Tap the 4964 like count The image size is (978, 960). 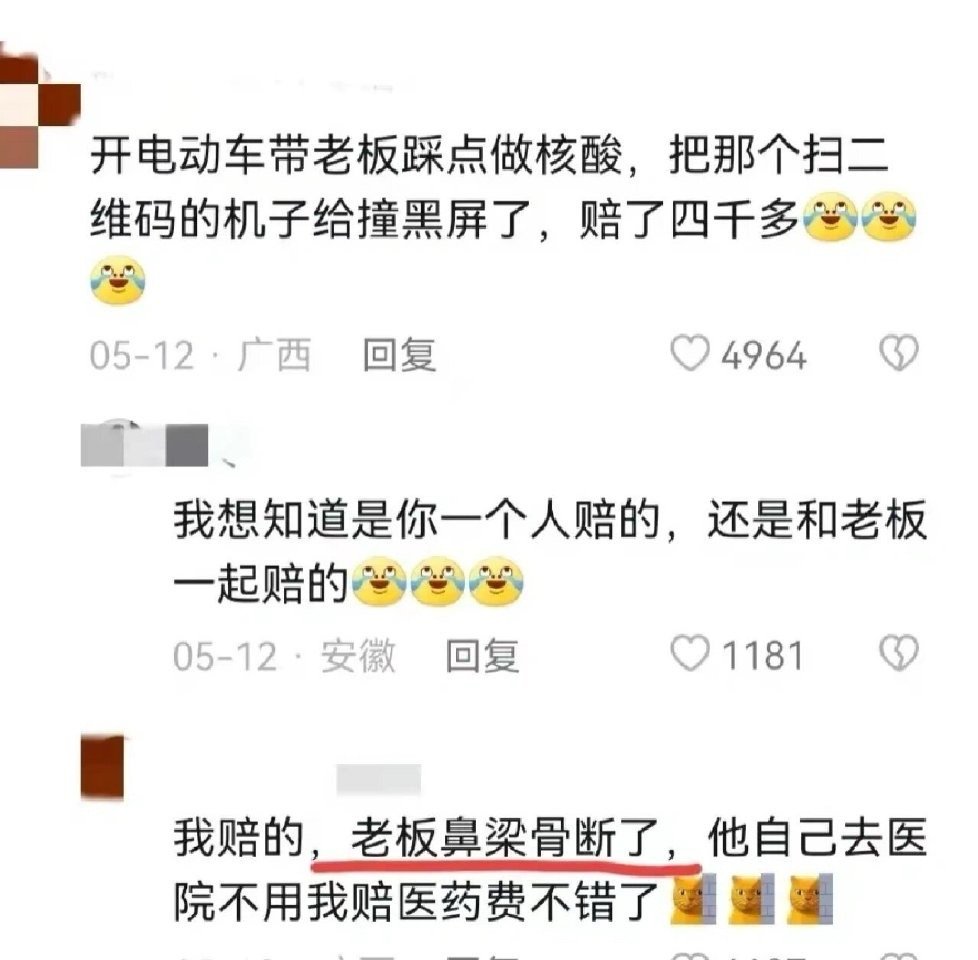click(x=764, y=356)
